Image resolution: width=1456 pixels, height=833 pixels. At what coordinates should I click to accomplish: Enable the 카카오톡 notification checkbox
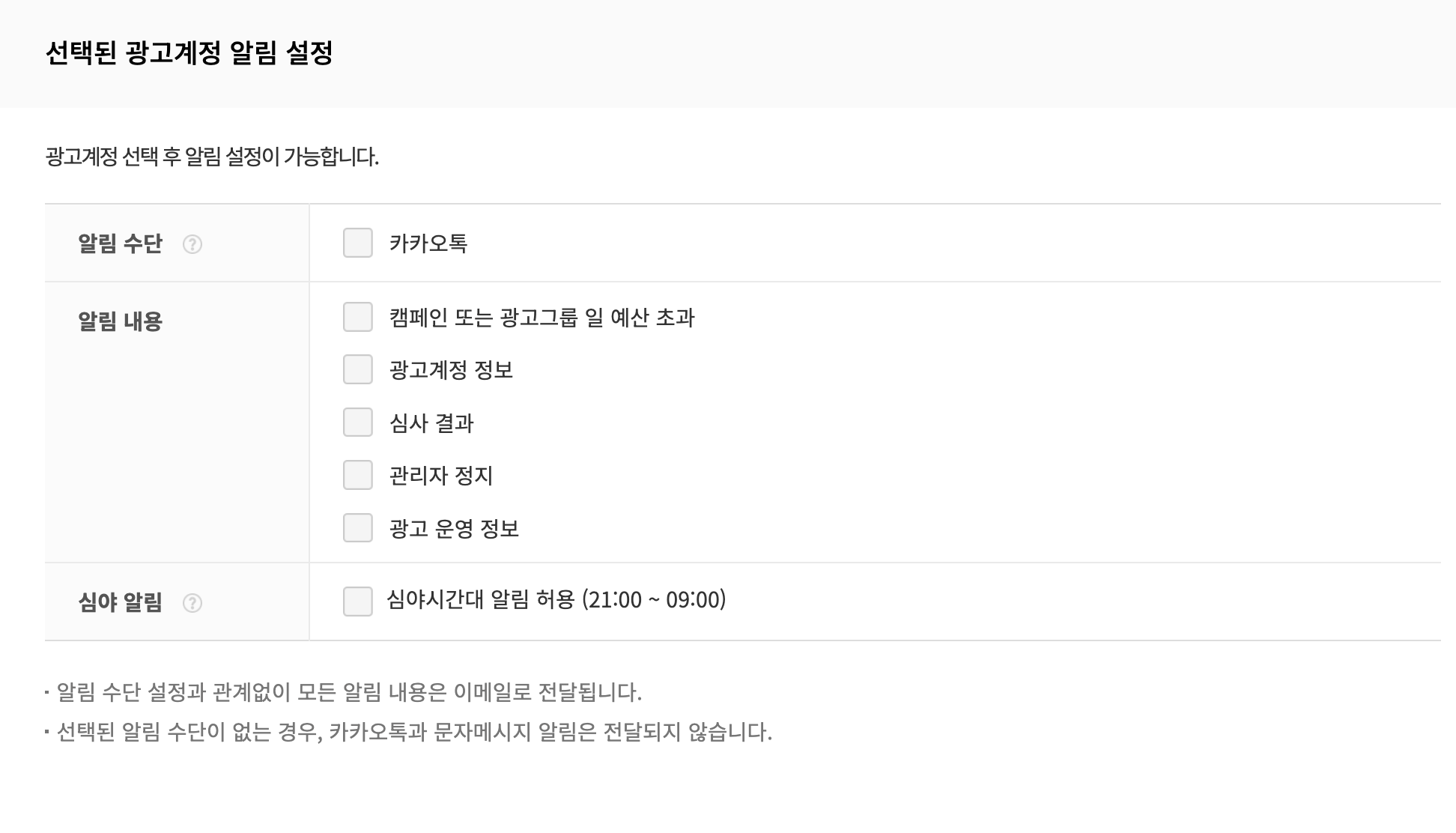pyautogui.click(x=358, y=243)
